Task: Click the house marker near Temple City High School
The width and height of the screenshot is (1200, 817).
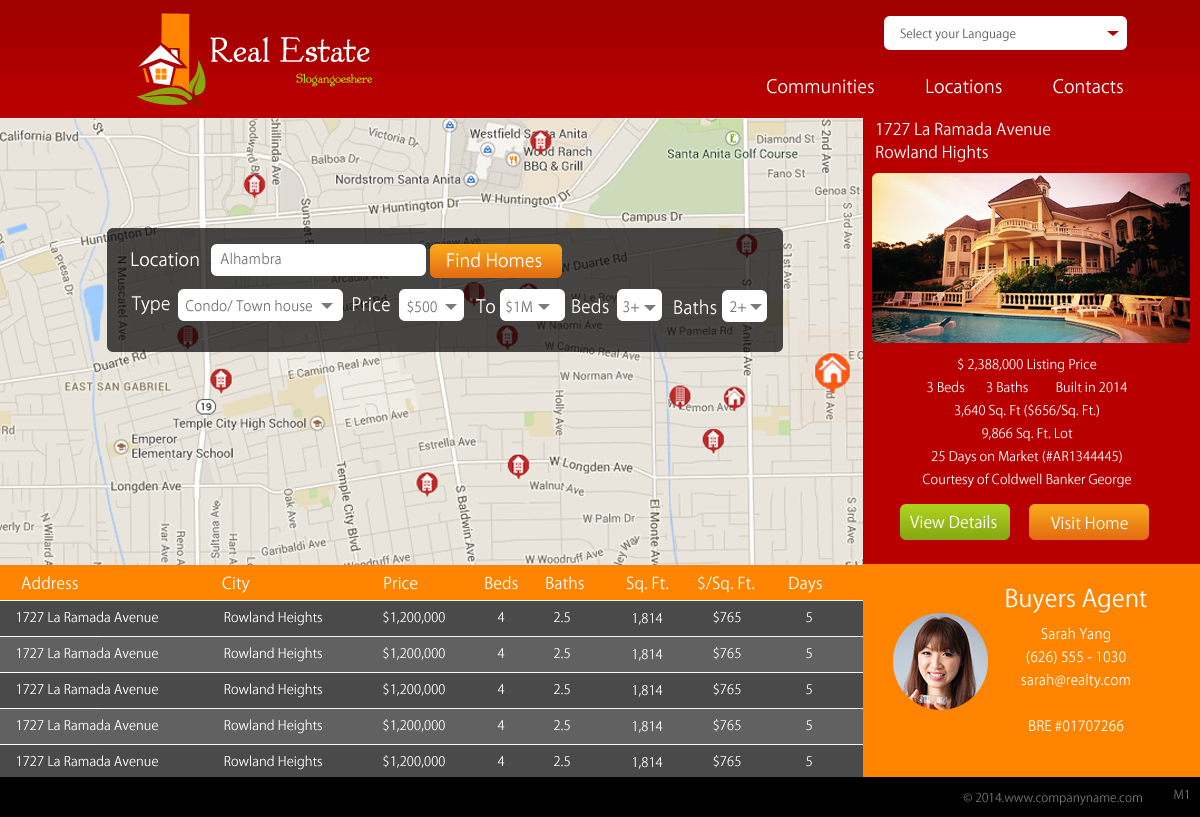Action: point(221,379)
